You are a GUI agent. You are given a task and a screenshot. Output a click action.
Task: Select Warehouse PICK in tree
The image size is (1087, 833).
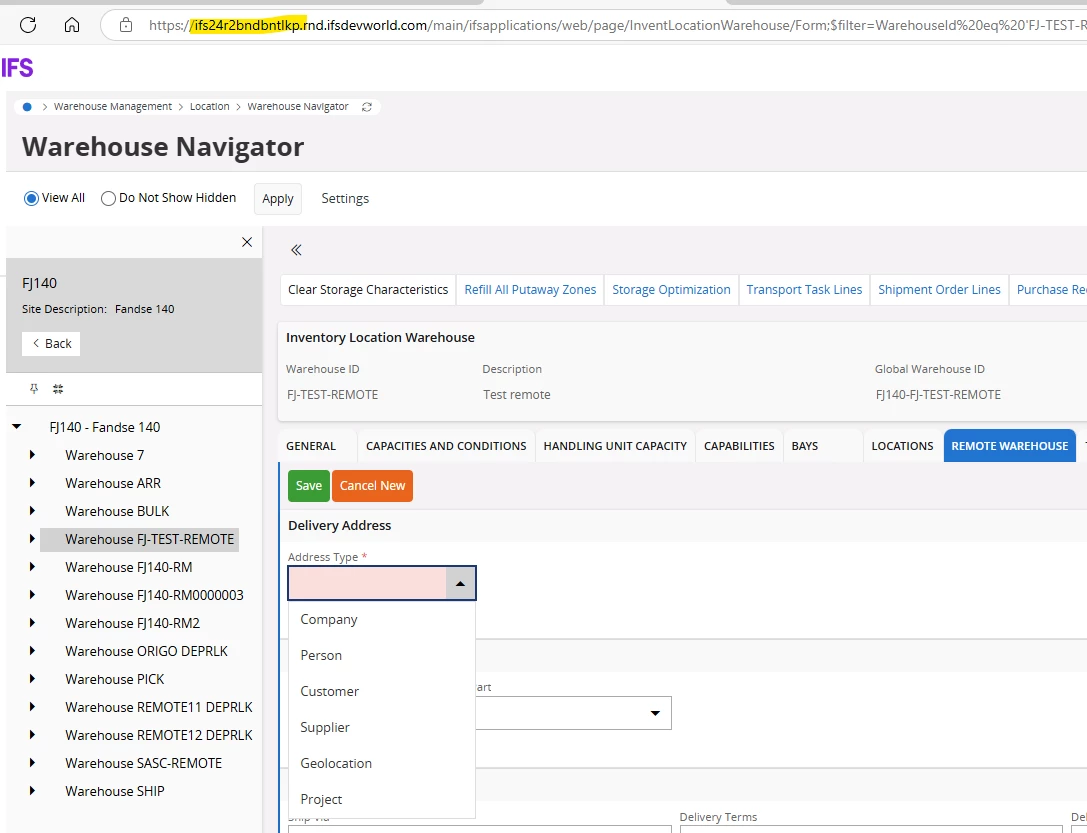click(x=114, y=679)
